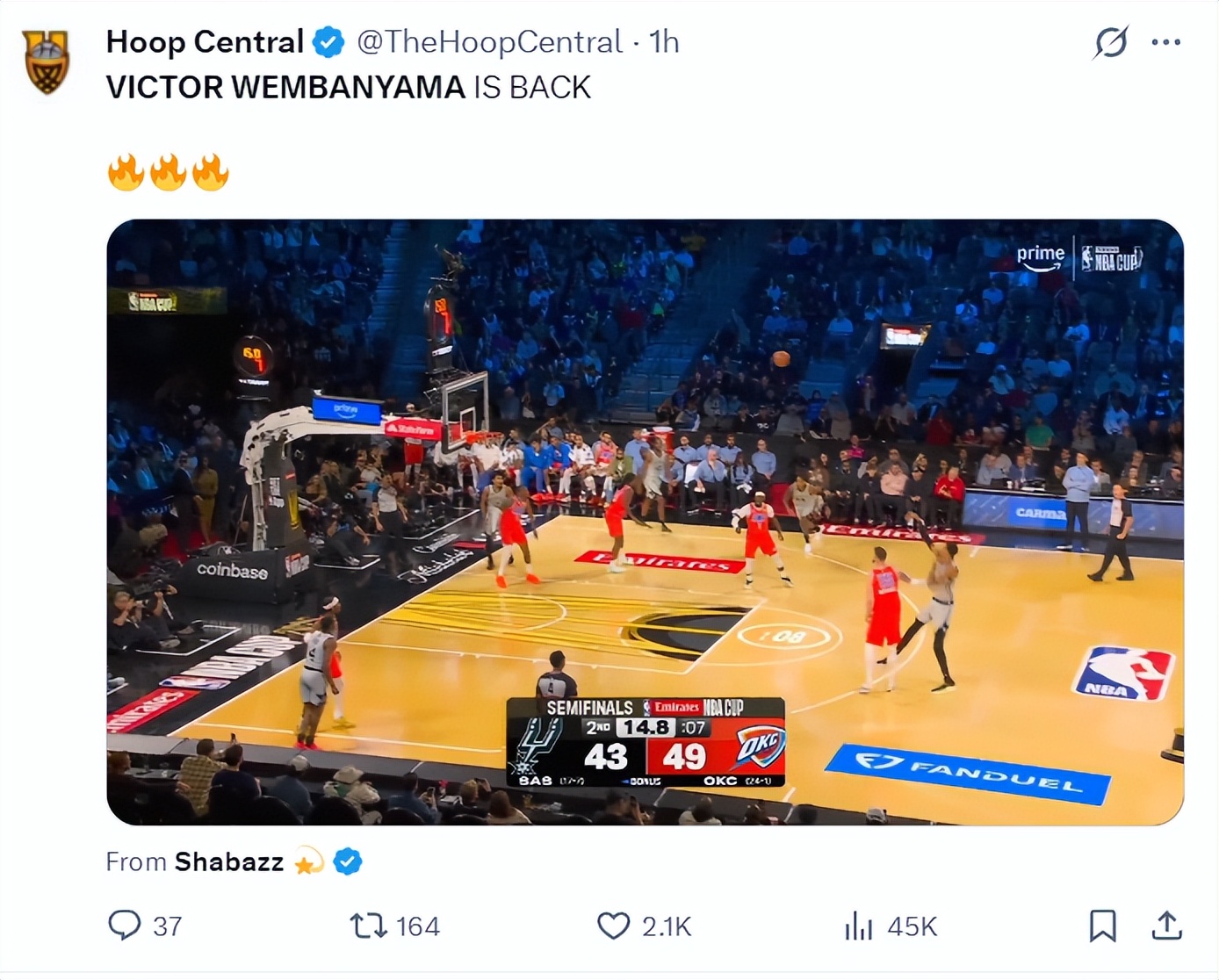The width and height of the screenshot is (1219, 980).
Task: Click the view analytics bar chart icon
Action: pyautogui.click(x=858, y=926)
